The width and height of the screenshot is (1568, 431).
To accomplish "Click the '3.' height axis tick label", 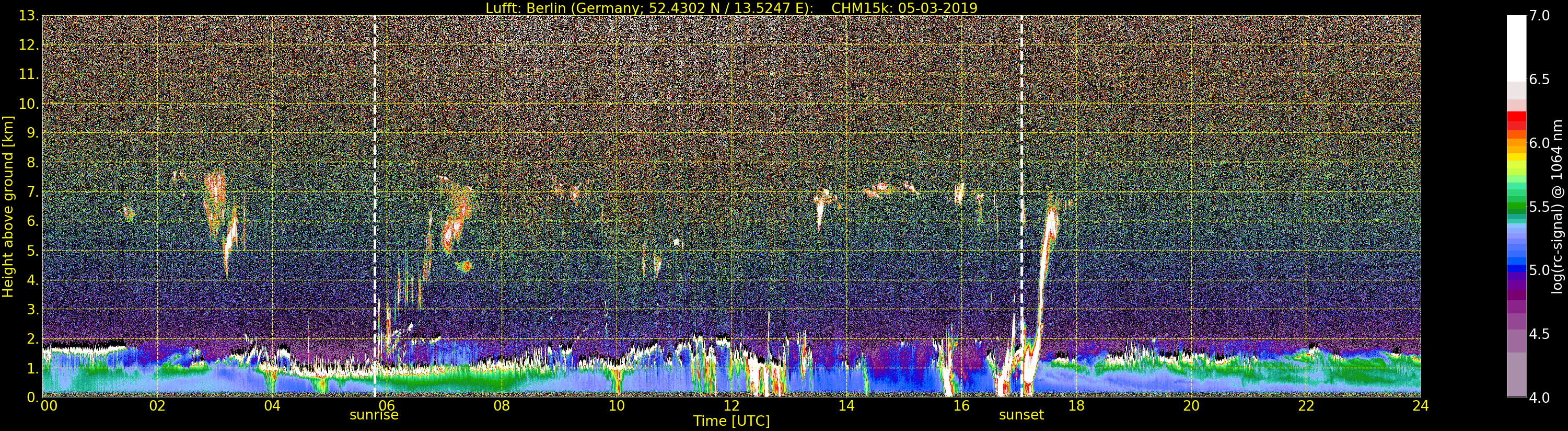I will point(33,310).
